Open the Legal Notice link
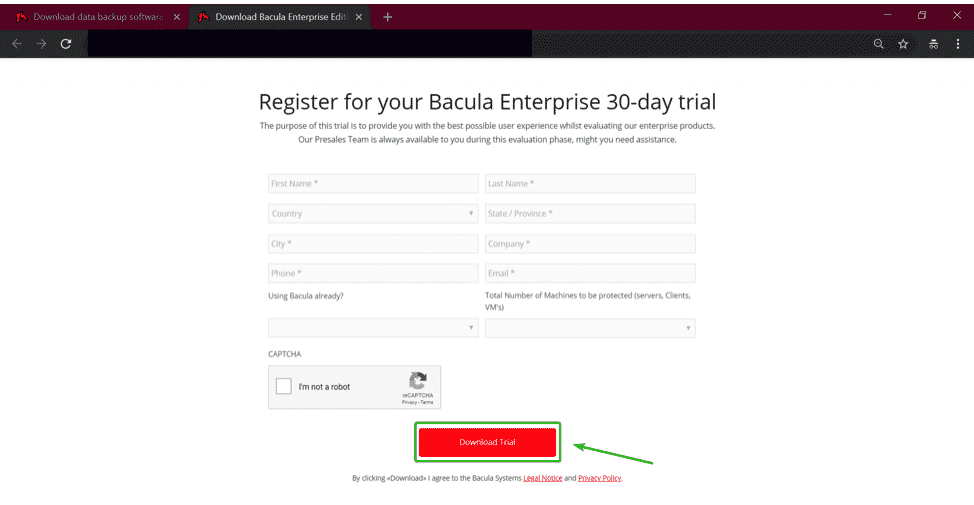The height and width of the screenshot is (505, 974). 541,479
